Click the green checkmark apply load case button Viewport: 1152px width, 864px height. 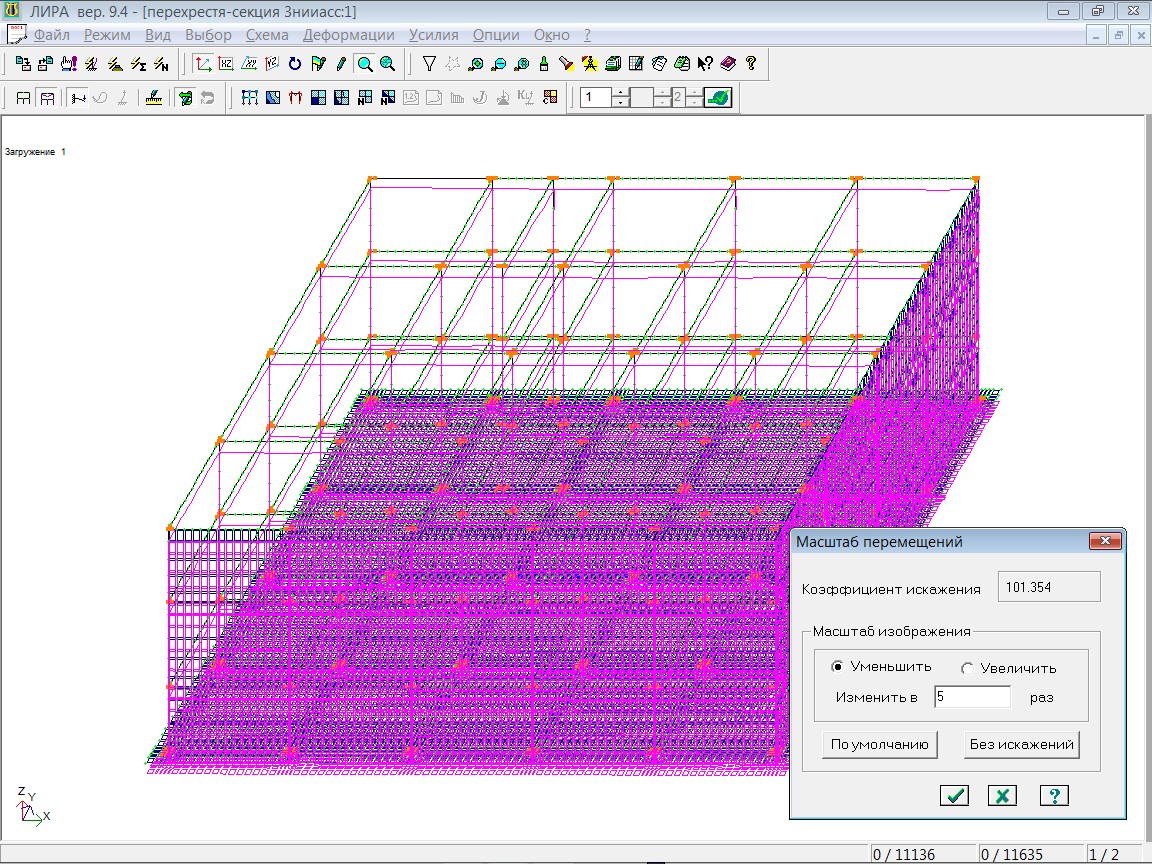pyautogui.click(x=718, y=98)
